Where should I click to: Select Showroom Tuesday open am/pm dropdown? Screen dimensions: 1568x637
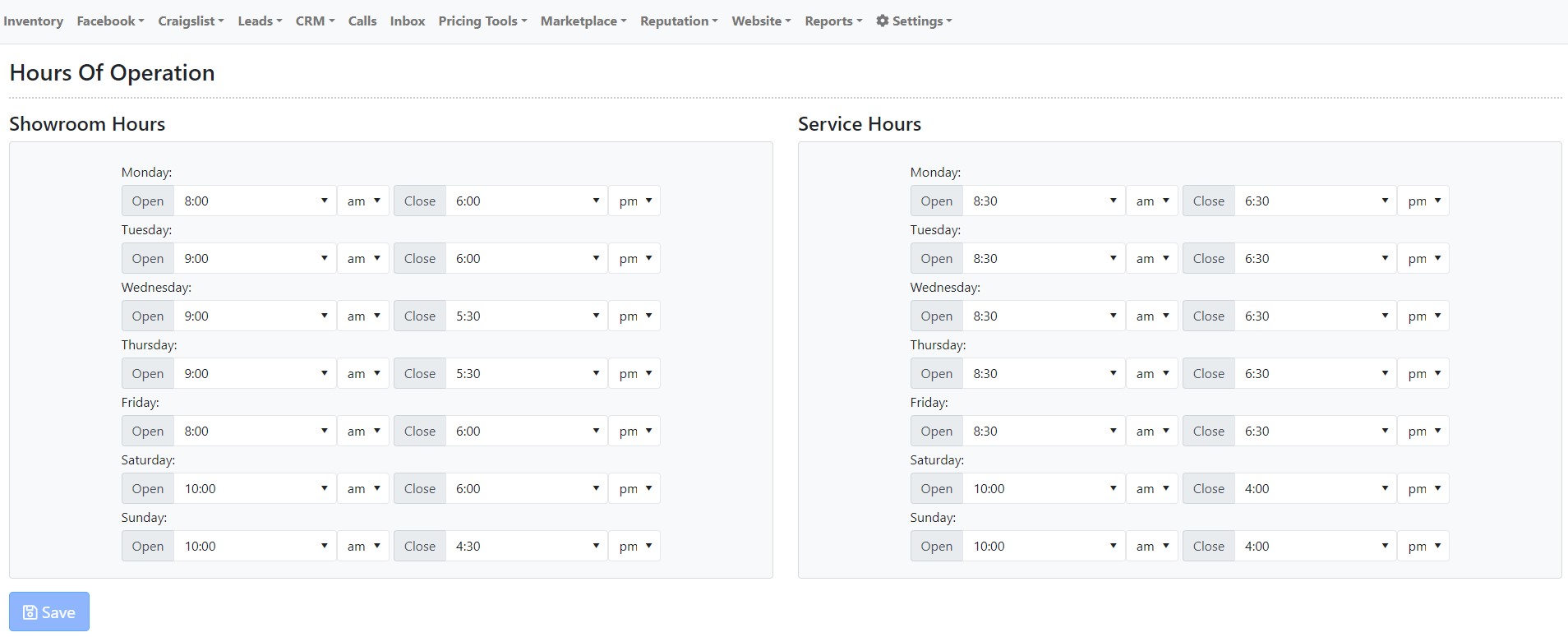point(363,259)
